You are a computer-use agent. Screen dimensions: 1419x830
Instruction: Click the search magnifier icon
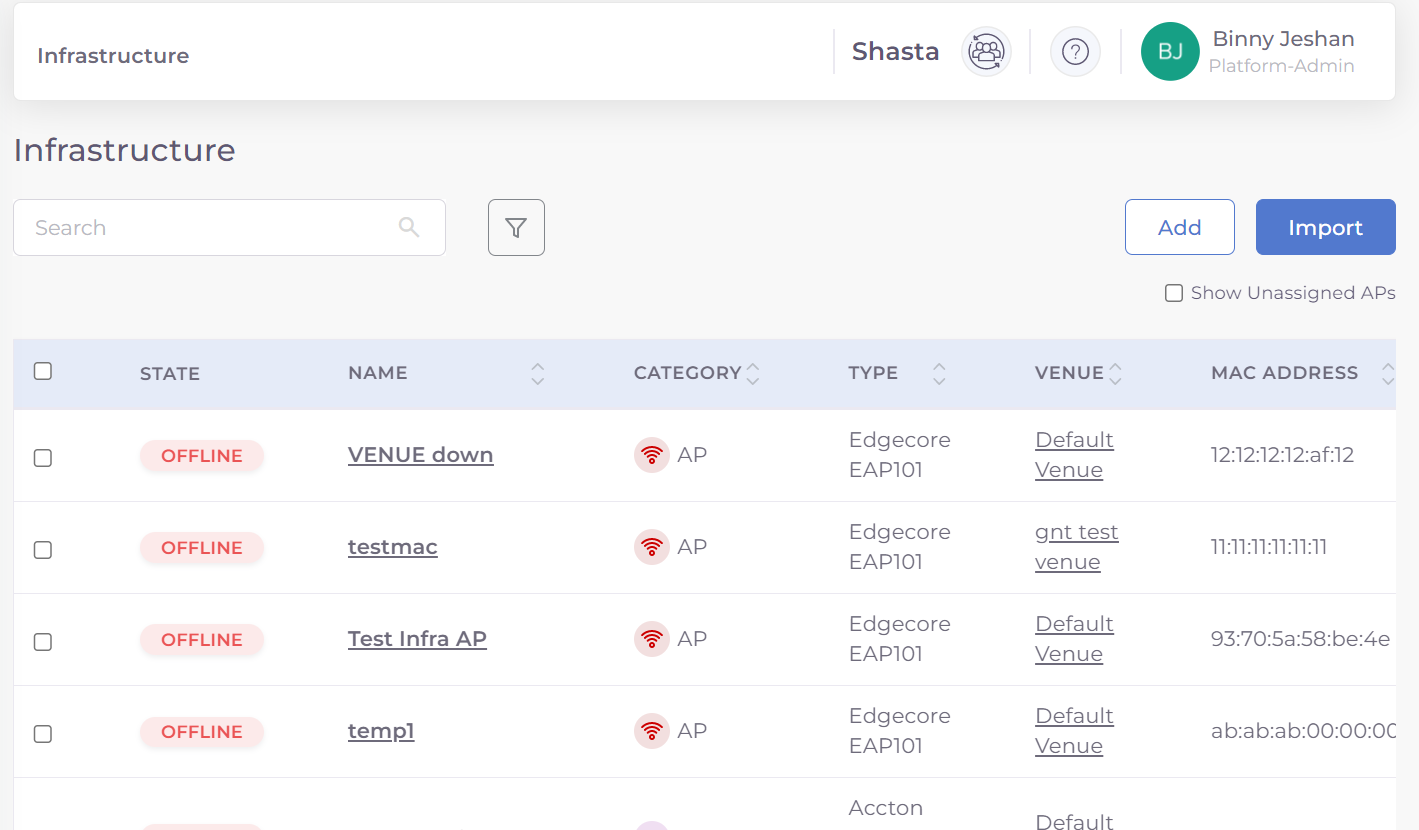pyautogui.click(x=409, y=227)
